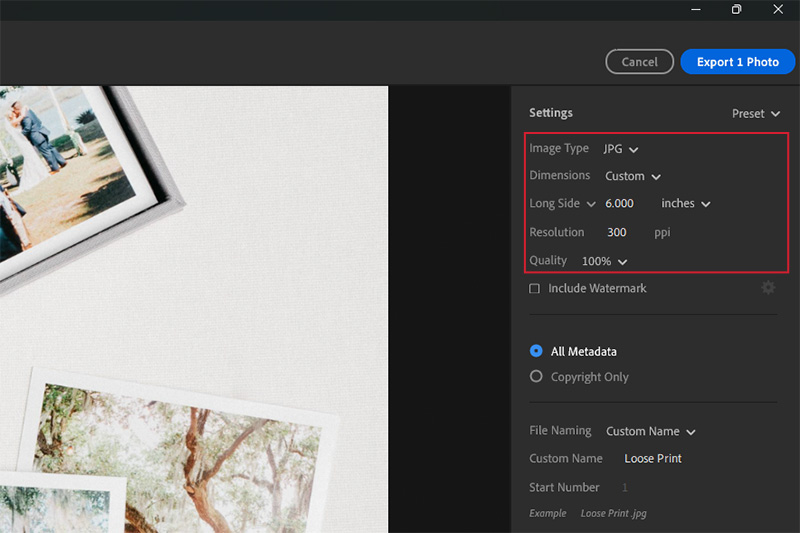Click the Cancel button

pyautogui.click(x=639, y=62)
